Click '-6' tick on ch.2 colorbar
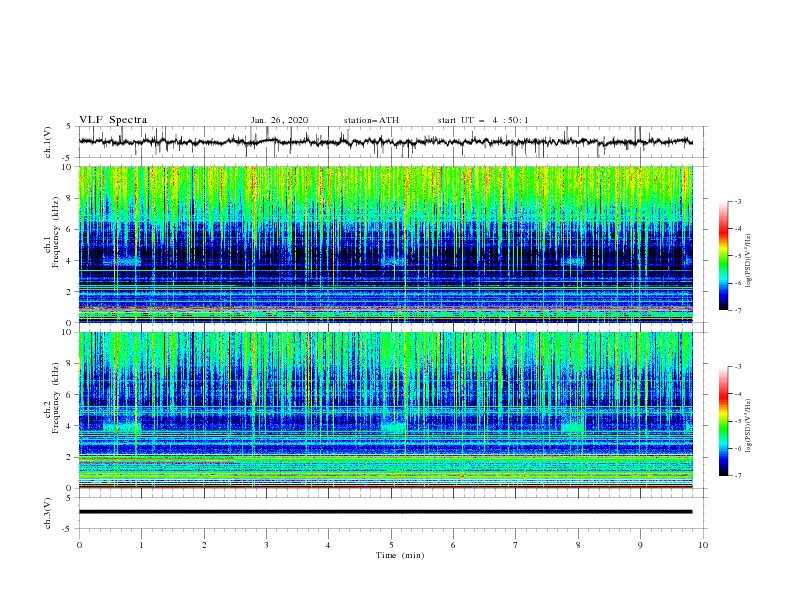Viewport: 792px width, 612px height. point(737,448)
